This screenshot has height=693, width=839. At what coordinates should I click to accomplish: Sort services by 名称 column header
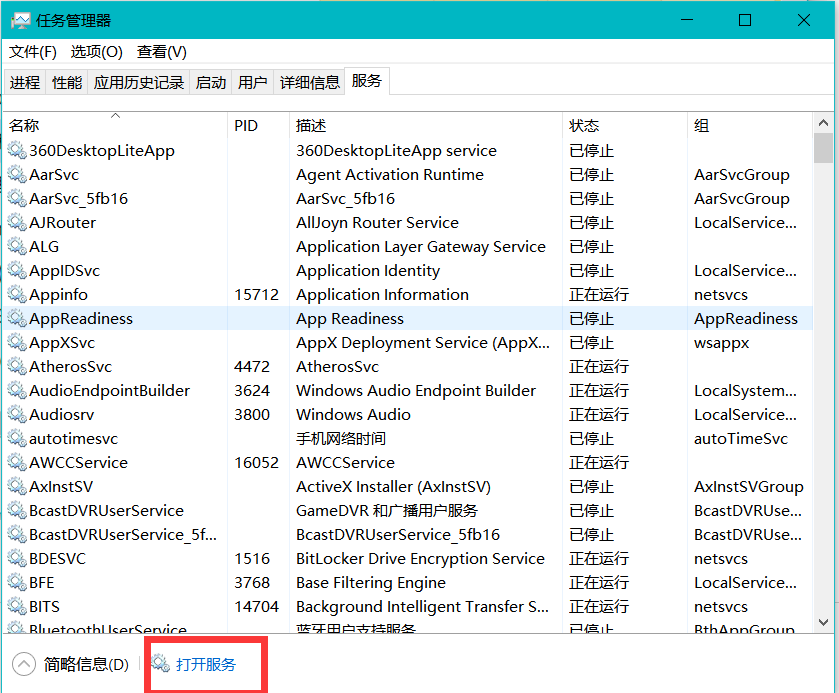coord(116,125)
